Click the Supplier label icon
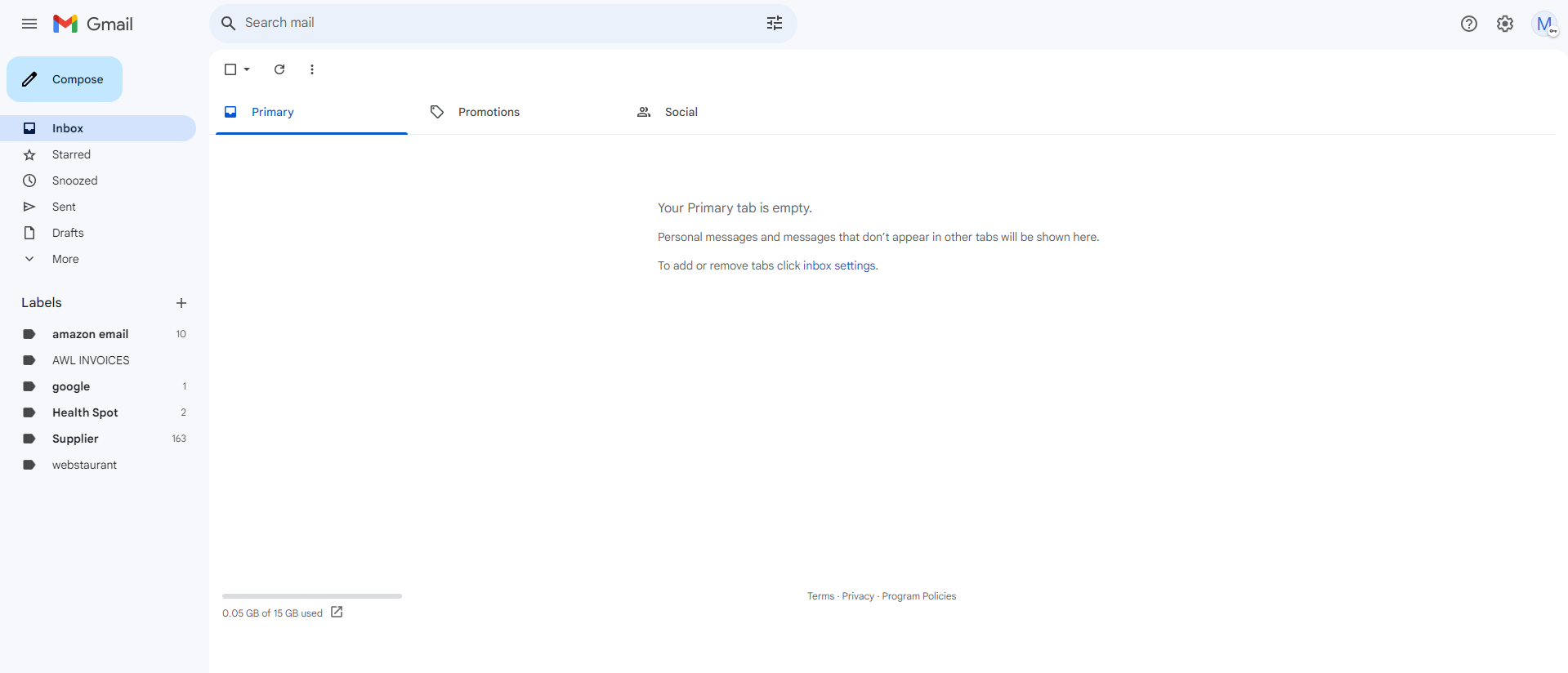1568x673 pixels. coord(29,439)
